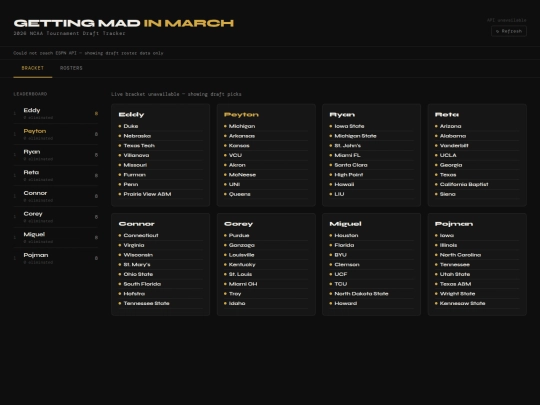
Task: Click Arkansas in Peyton's picks
Action: [x=242, y=136]
